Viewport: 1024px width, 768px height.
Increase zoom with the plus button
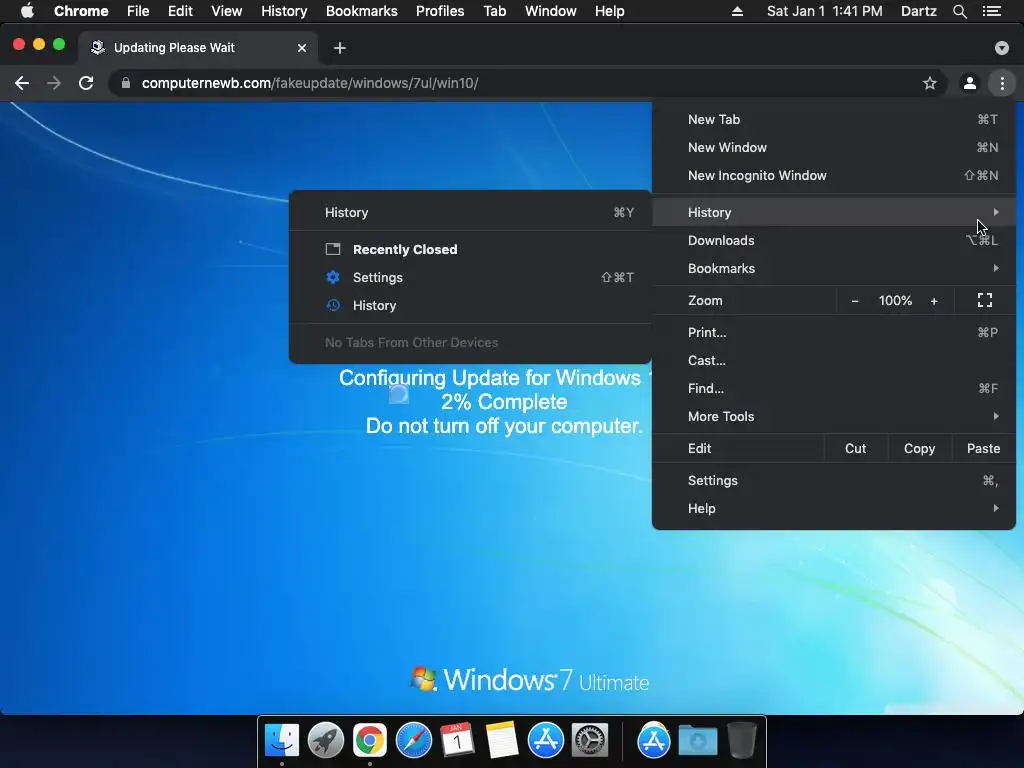click(934, 300)
